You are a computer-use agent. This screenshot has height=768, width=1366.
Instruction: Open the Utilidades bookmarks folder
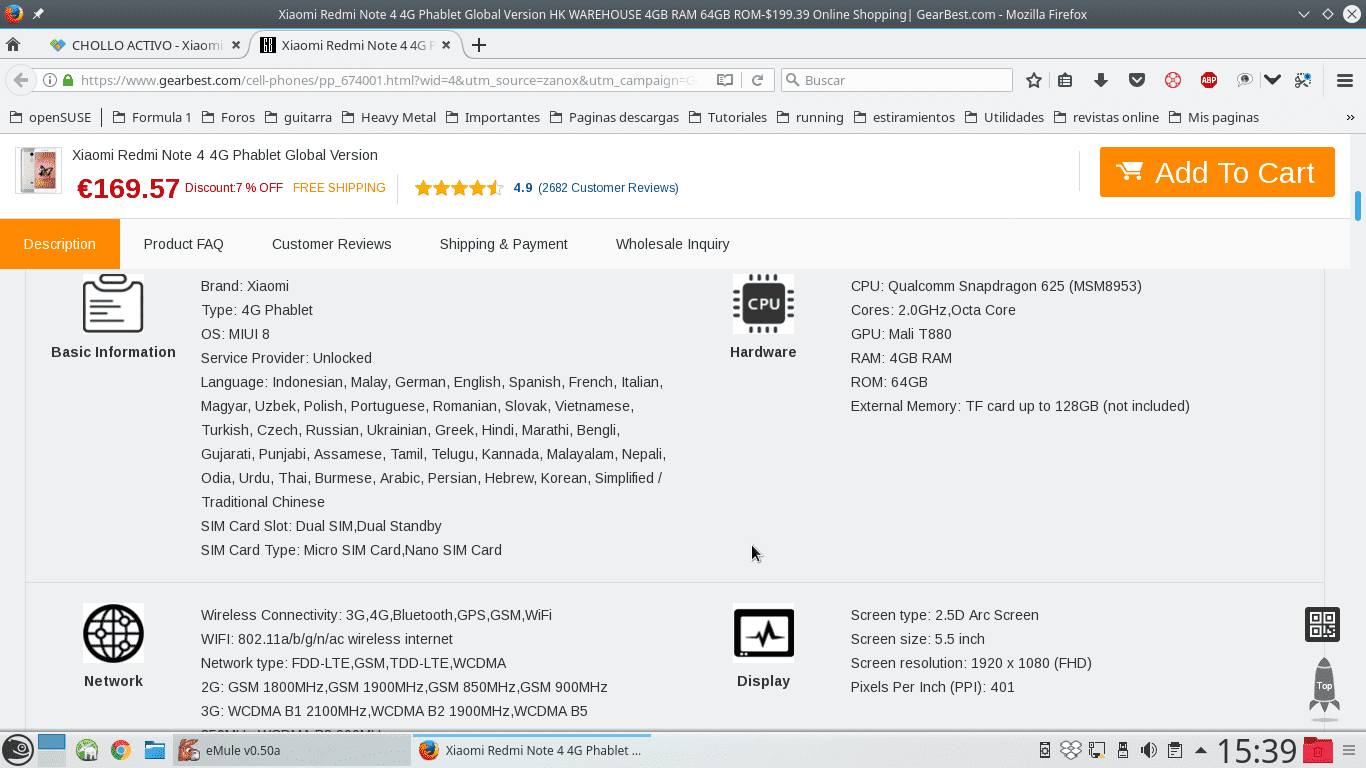coord(1004,117)
